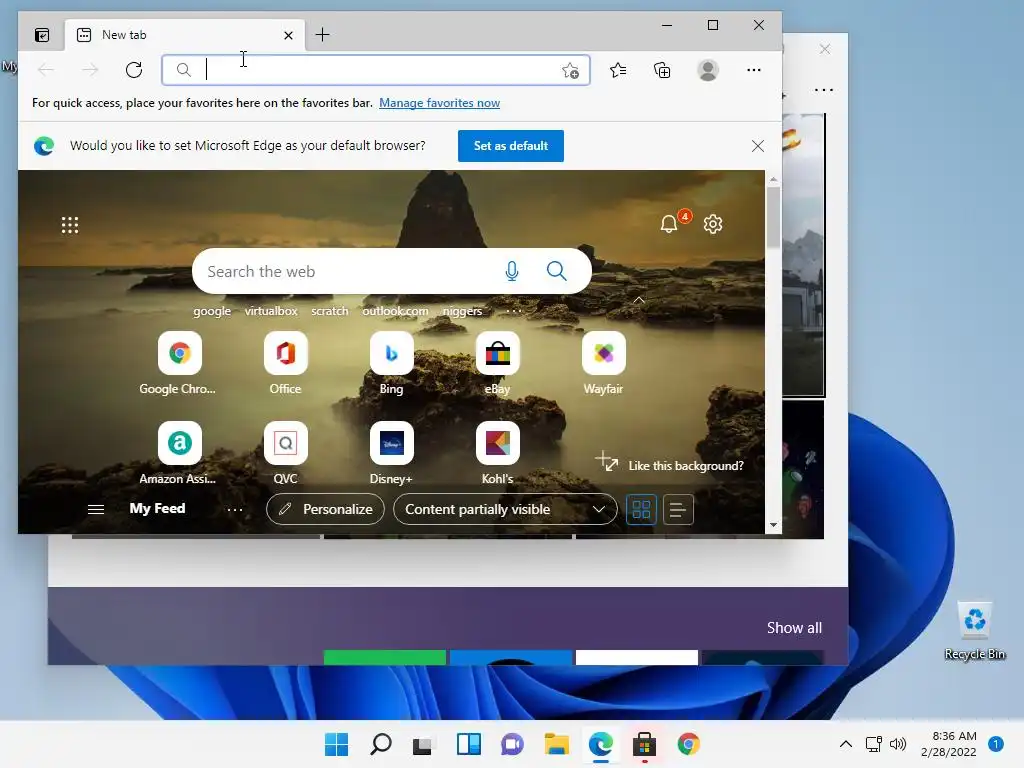This screenshot has height=768, width=1024.
Task: Open the Windows Start menu
Action: [337, 744]
